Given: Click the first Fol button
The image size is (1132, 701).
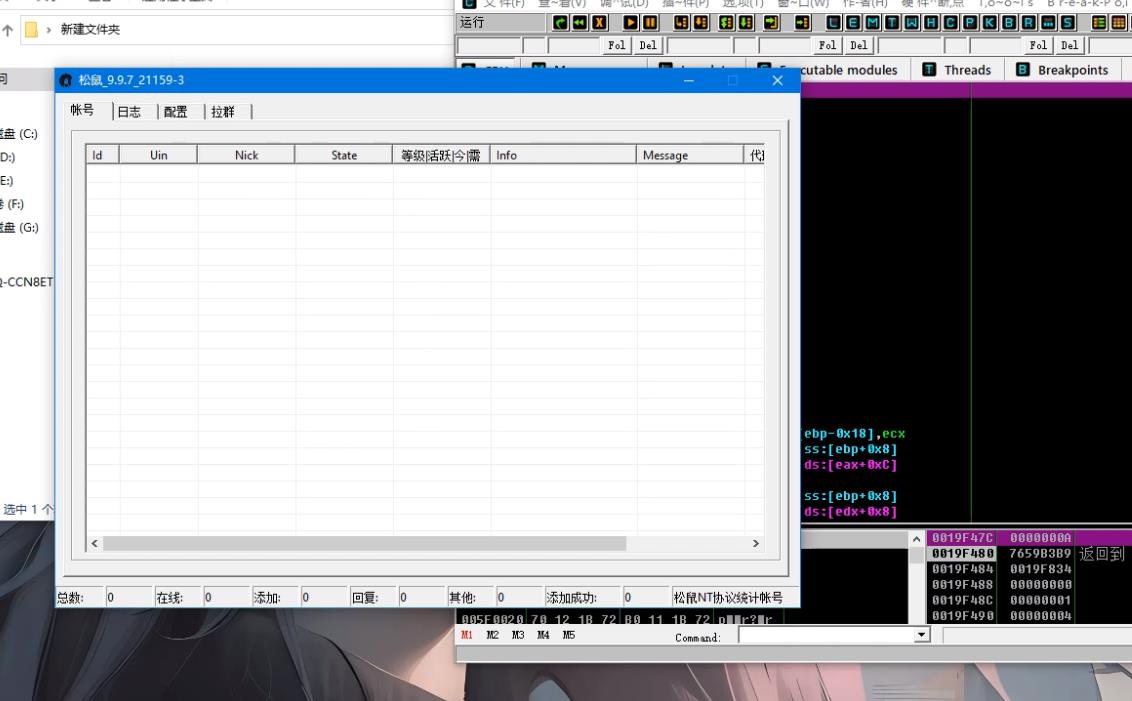Looking at the screenshot, I should click(x=618, y=45).
